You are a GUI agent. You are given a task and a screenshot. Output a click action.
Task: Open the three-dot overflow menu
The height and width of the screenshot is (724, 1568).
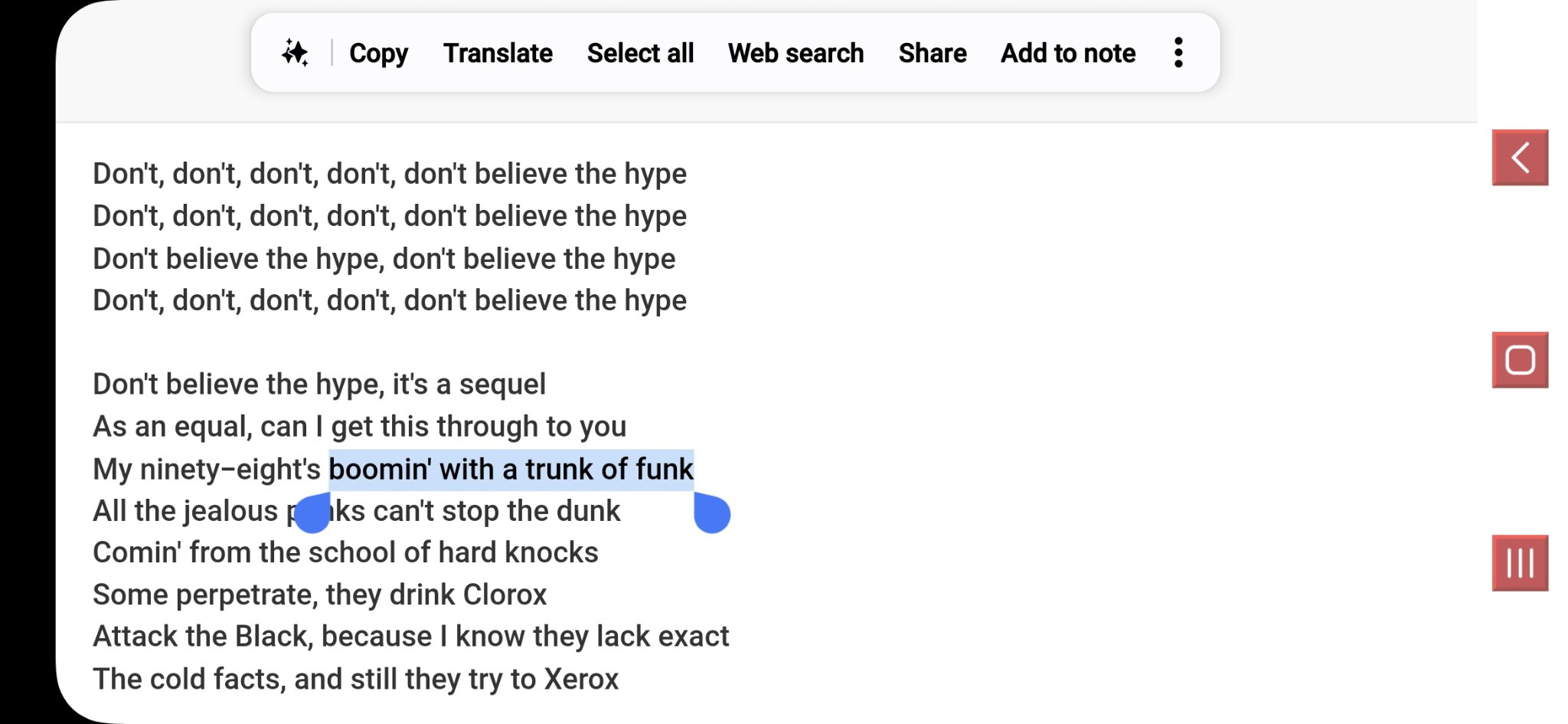click(x=1178, y=53)
